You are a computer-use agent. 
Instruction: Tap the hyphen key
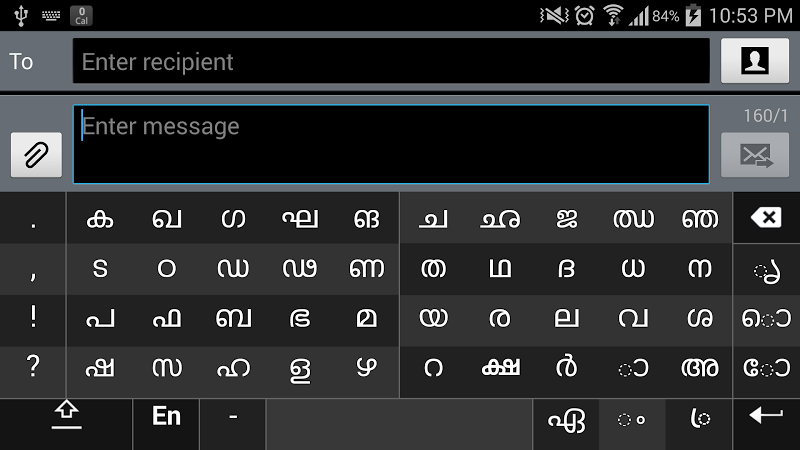233,416
